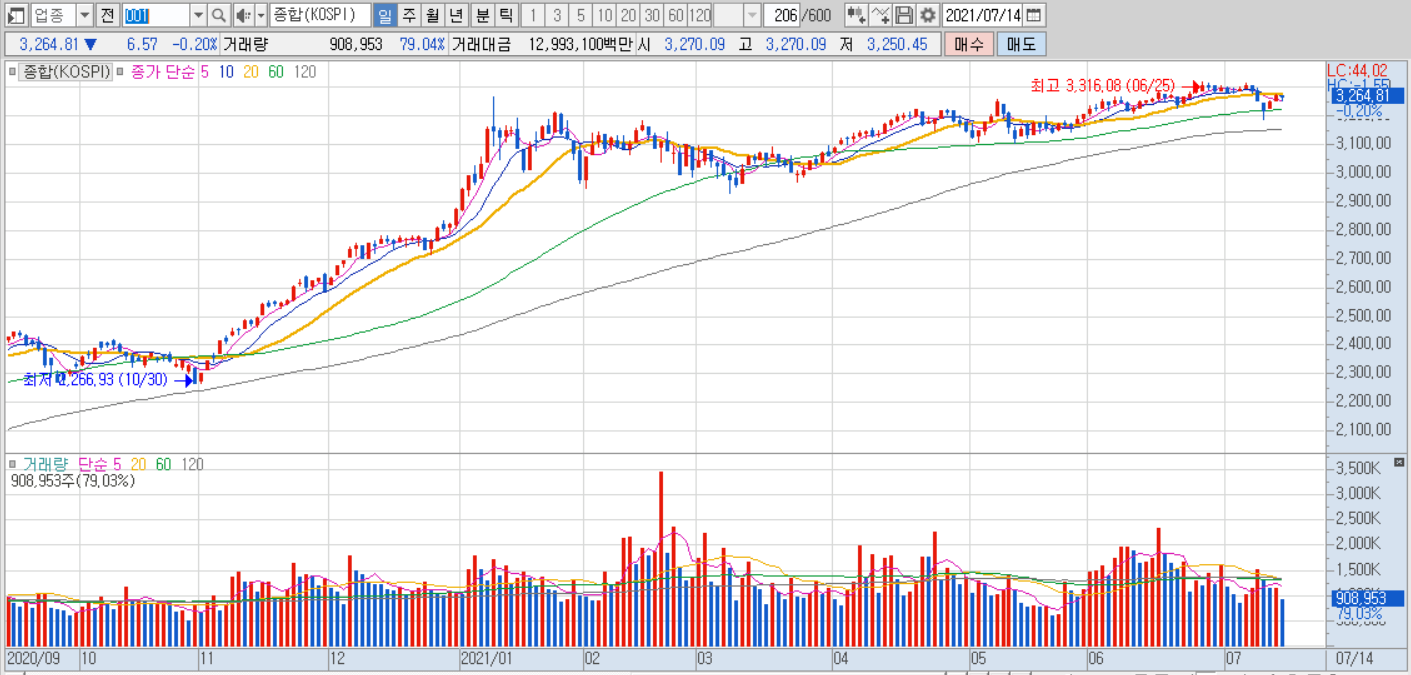Click the small box icon before 거래량 legend
This screenshot has height=675, width=1411.
[x=14, y=464]
